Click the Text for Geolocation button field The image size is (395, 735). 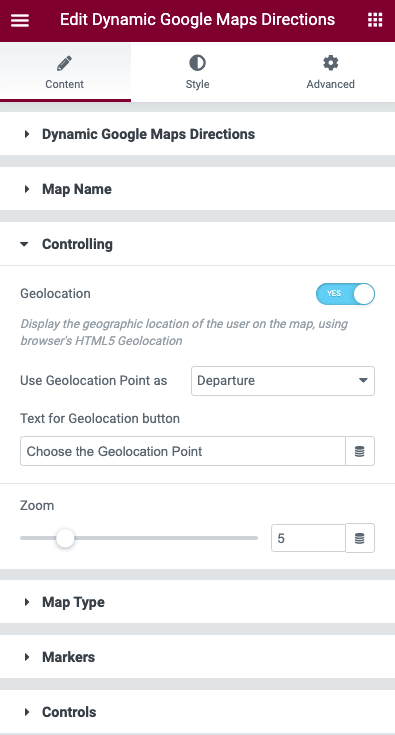tap(183, 451)
